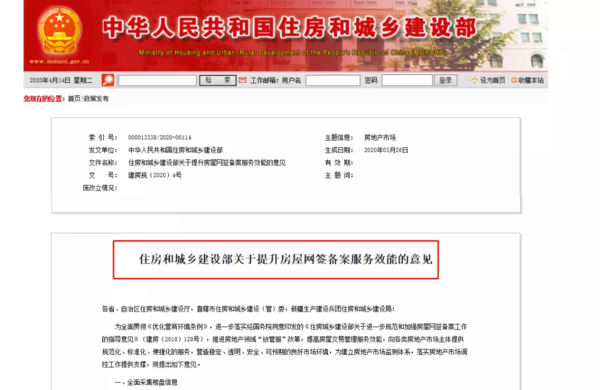Click the 登录 login button
Viewport: 600px width, 390px height.
click(x=445, y=80)
